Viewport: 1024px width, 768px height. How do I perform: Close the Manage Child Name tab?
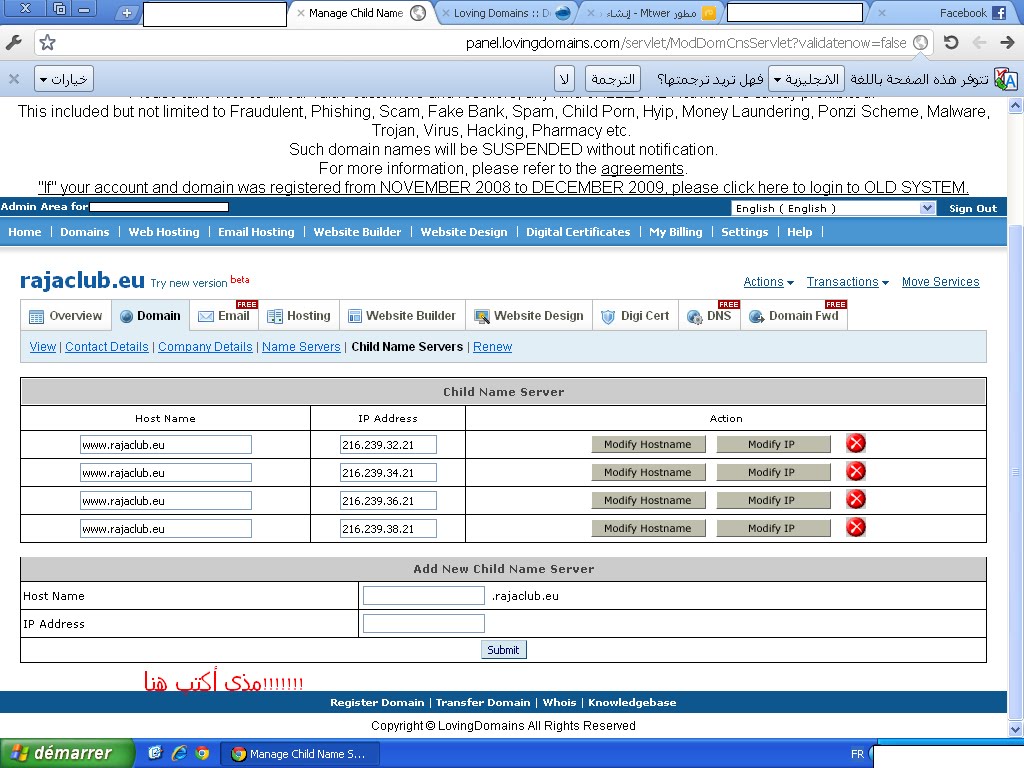(x=300, y=13)
